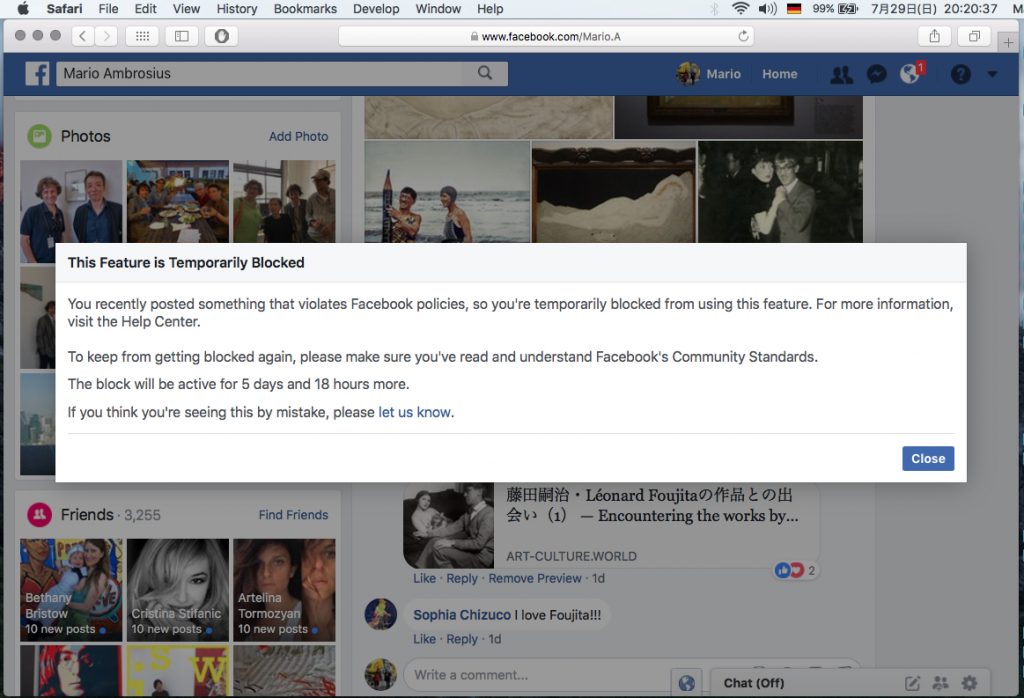Click the German flag input source

[794, 8]
